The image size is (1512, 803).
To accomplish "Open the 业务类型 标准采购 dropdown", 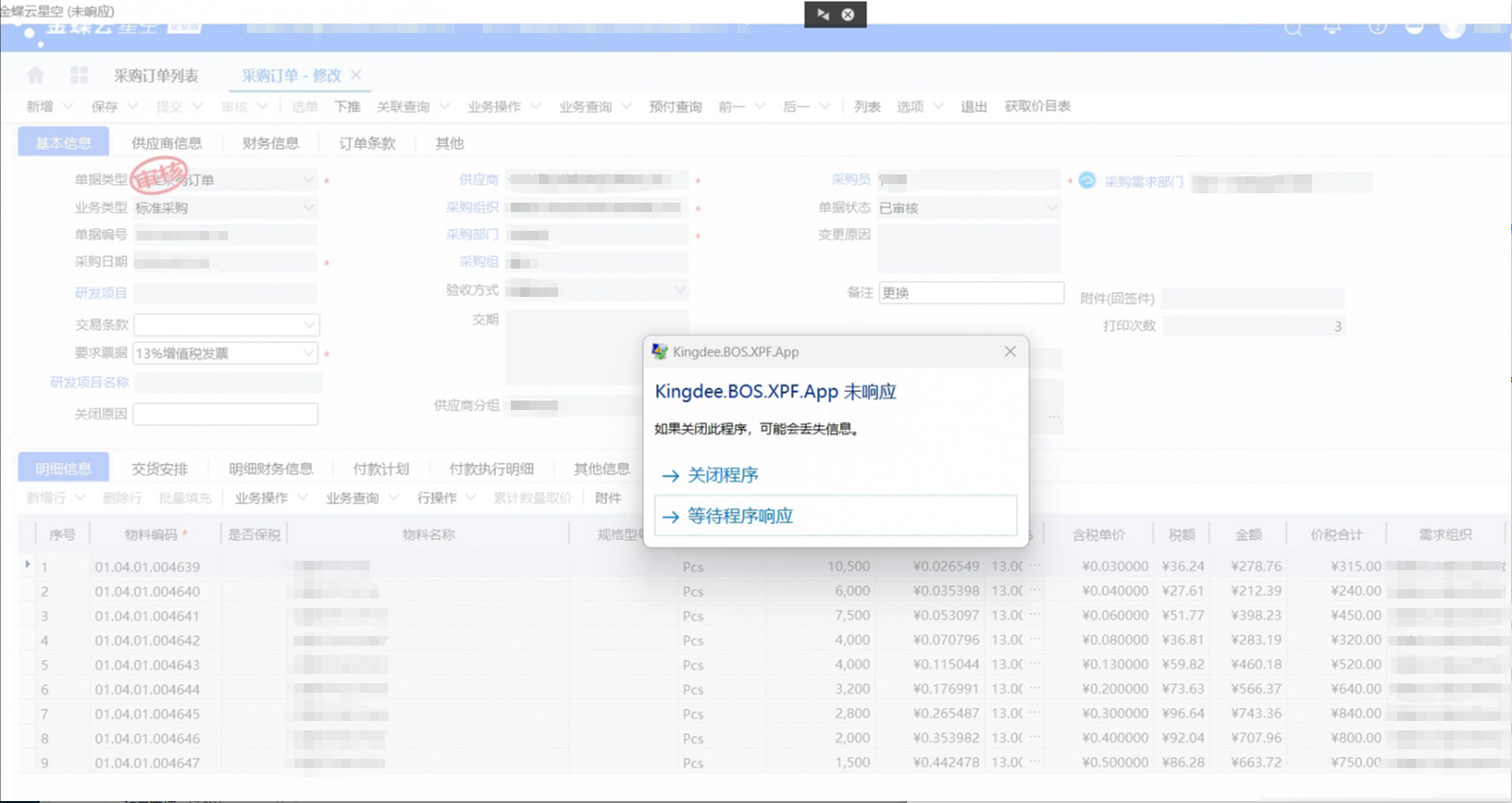I will 308,207.
